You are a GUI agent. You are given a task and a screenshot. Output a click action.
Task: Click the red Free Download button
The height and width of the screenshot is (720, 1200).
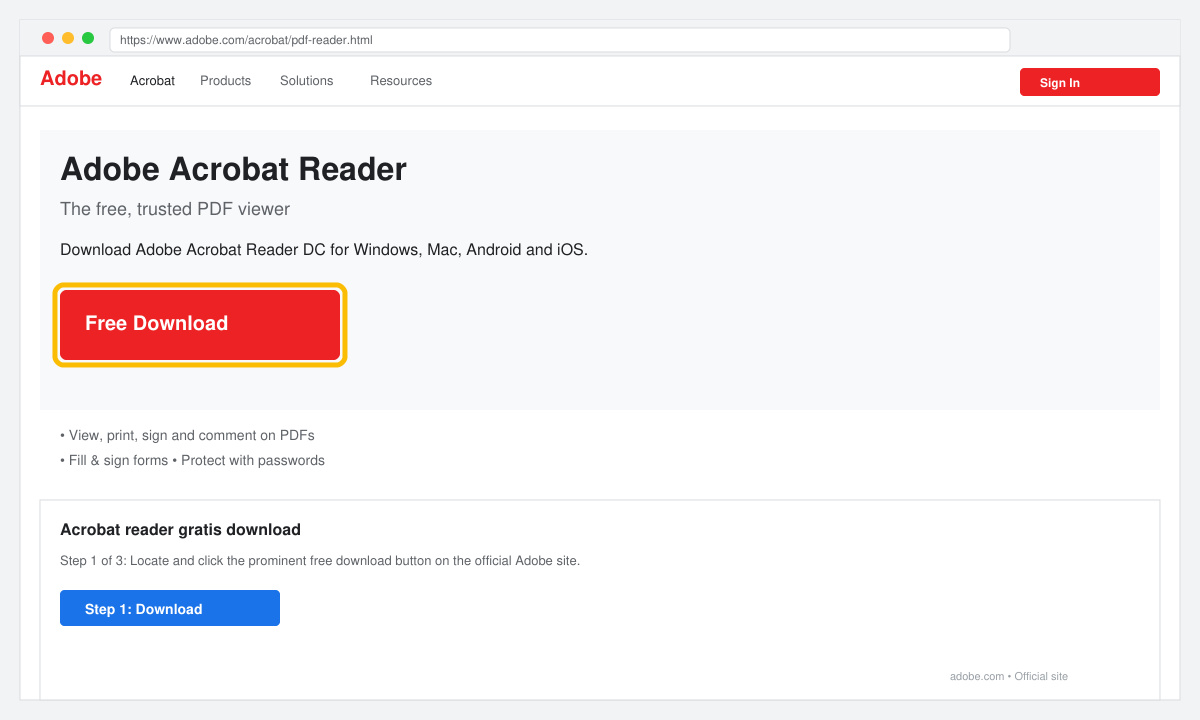pos(200,325)
